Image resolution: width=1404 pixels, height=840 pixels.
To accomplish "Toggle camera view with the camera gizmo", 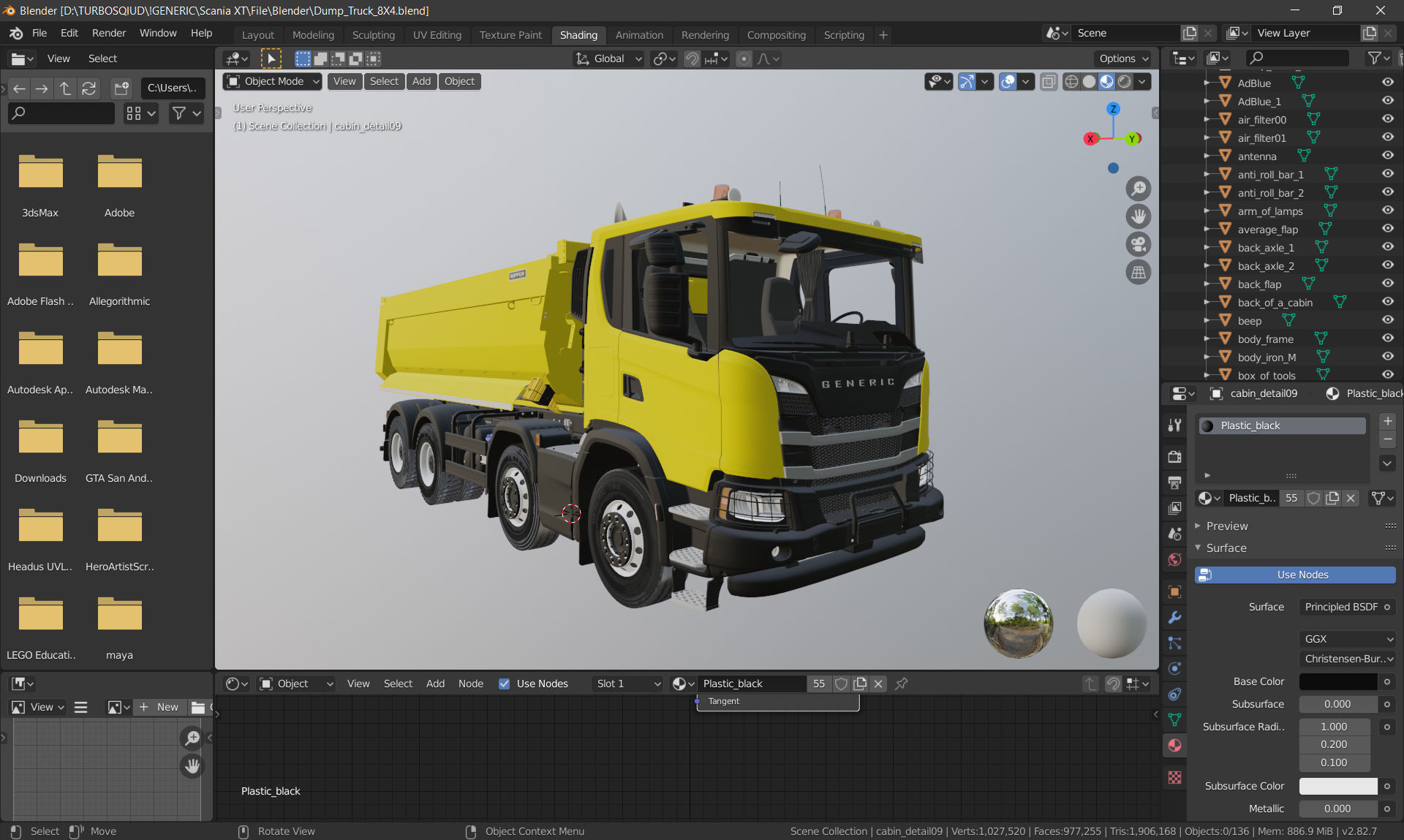I will point(1139,244).
